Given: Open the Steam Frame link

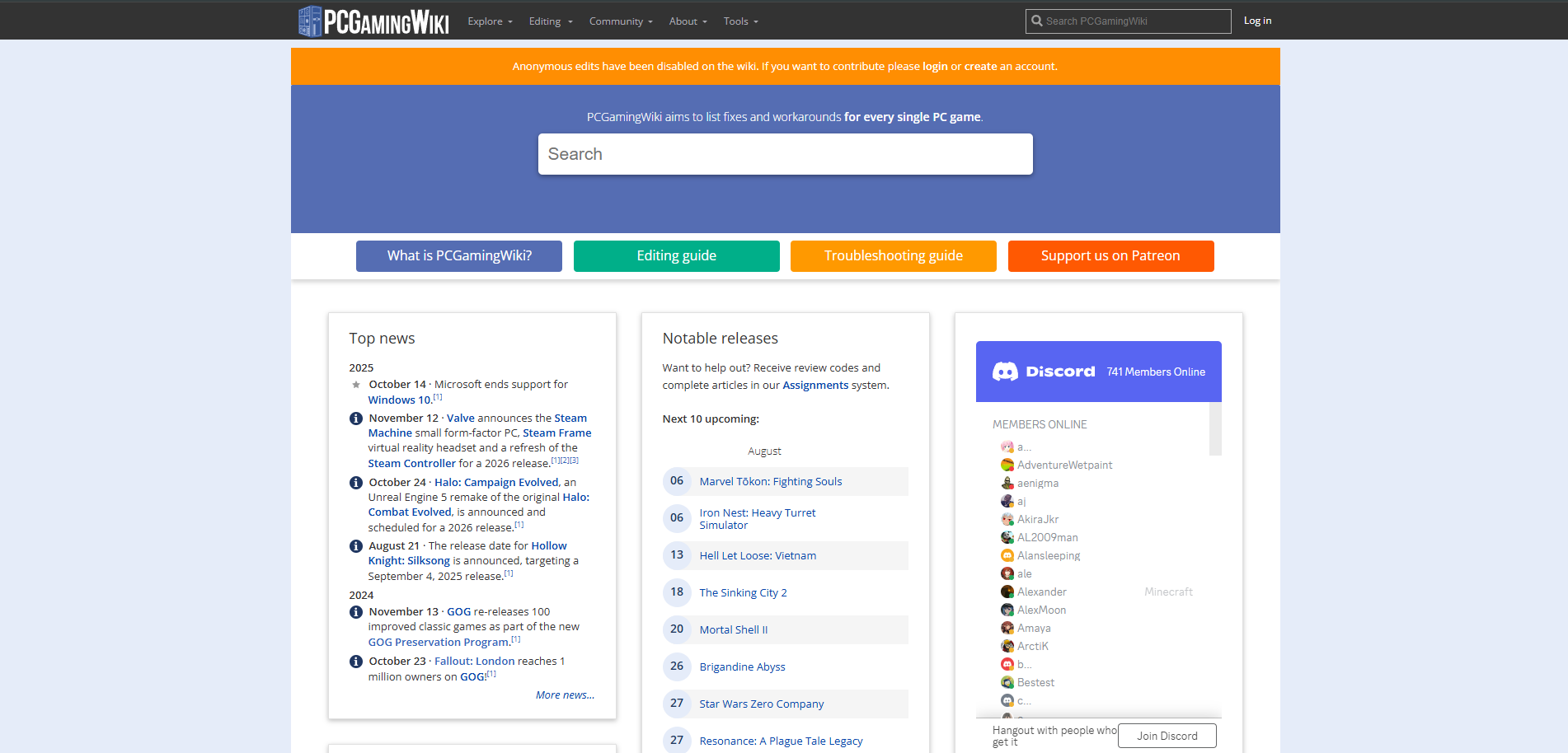Looking at the screenshot, I should tap(557, 433).
